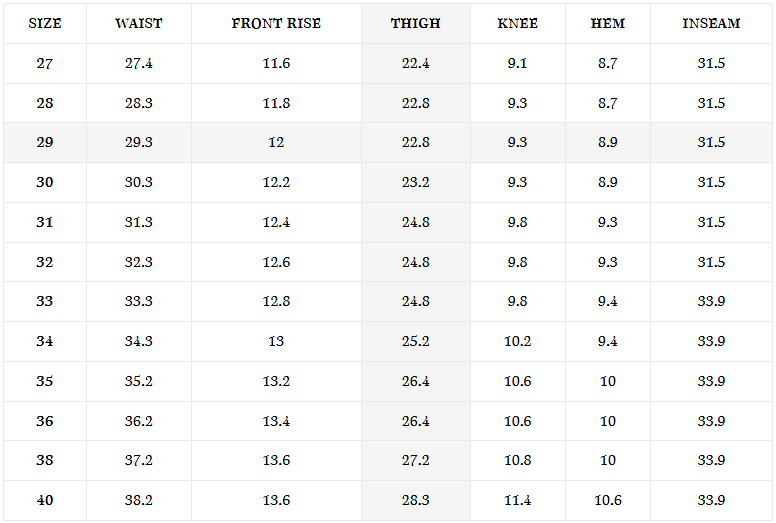Select the waist value 30.3
Viewport: 776px width, 523px height.
pyautogui.click(x=139, y=182)
